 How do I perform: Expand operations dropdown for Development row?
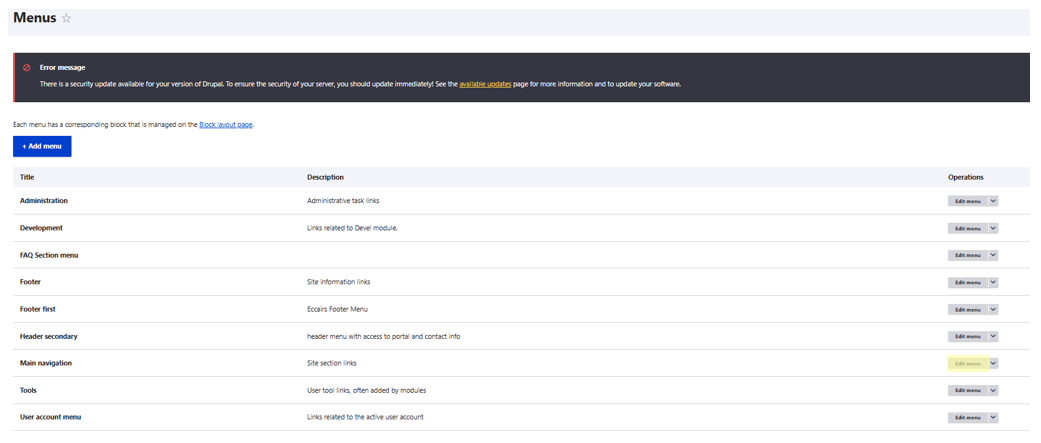993,228
